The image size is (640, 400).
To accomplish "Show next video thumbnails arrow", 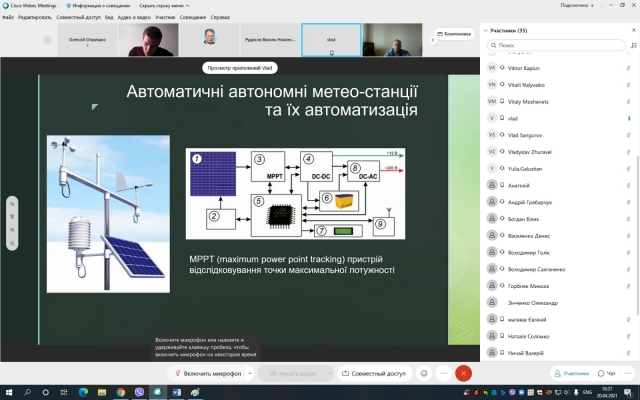I will 432,40.
